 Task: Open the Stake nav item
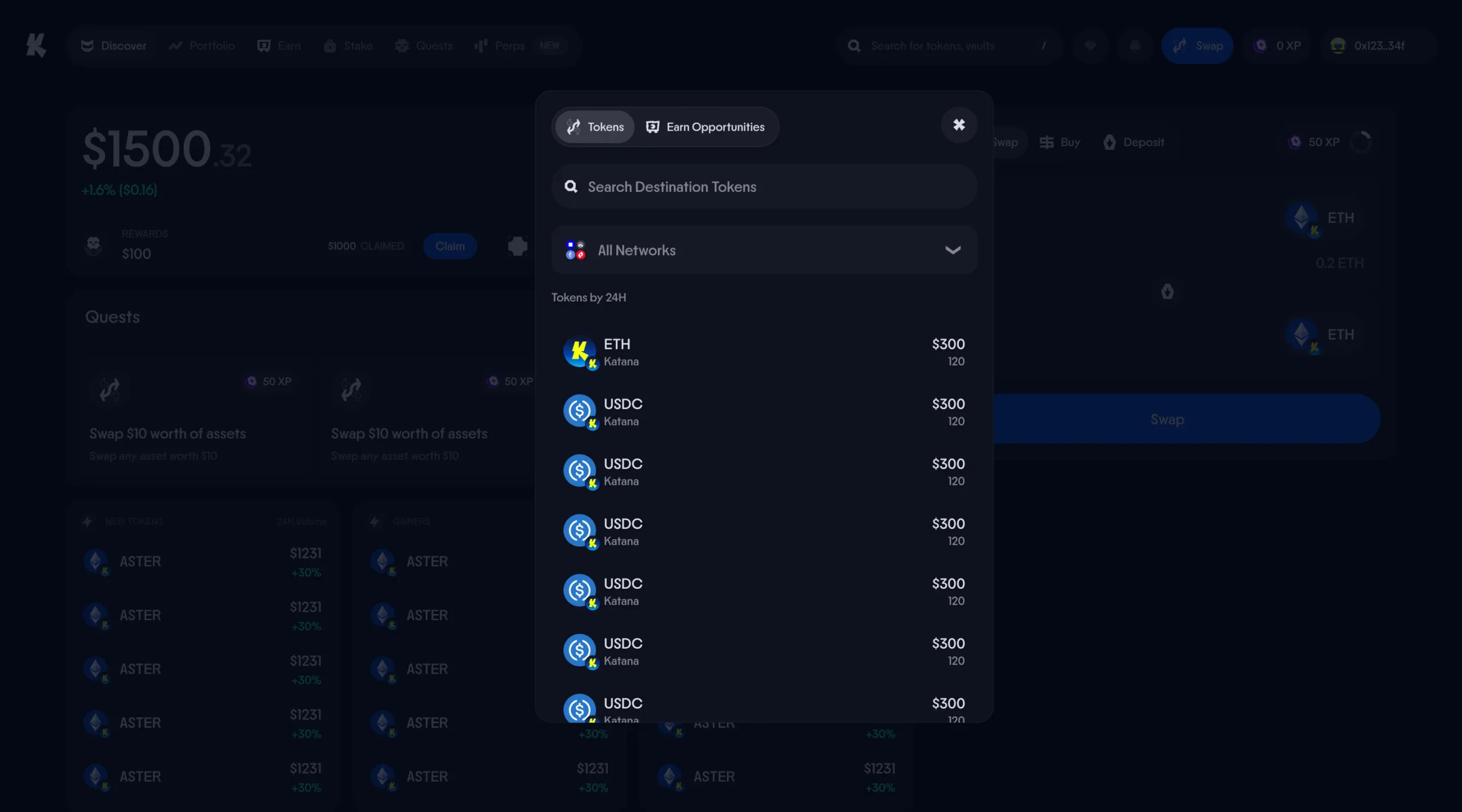(348, 46)
